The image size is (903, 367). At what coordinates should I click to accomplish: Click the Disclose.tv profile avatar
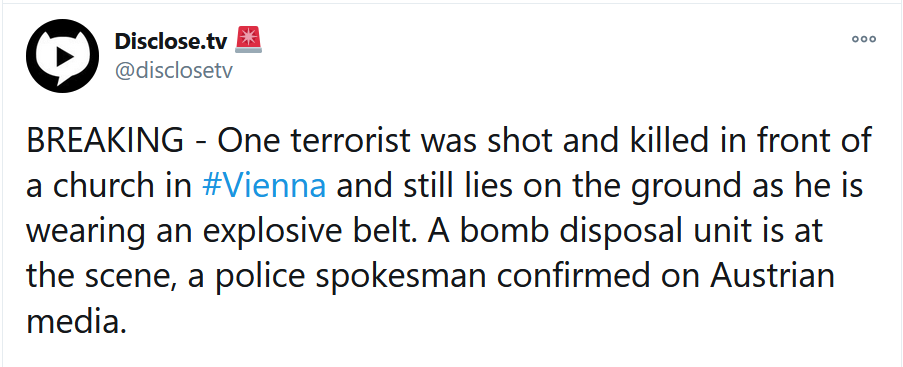click(63, 56)
